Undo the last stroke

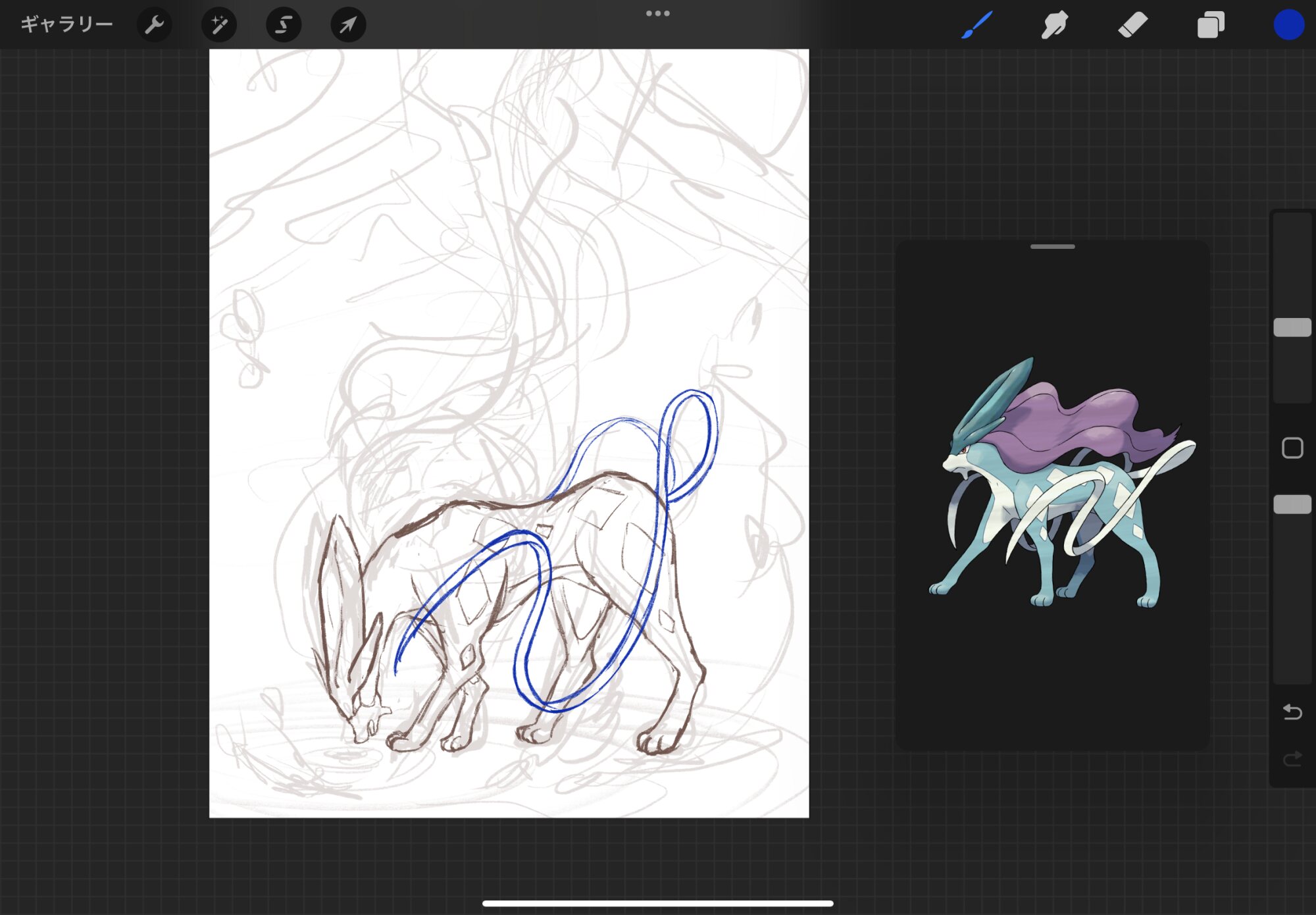(x=1292, y=712)
